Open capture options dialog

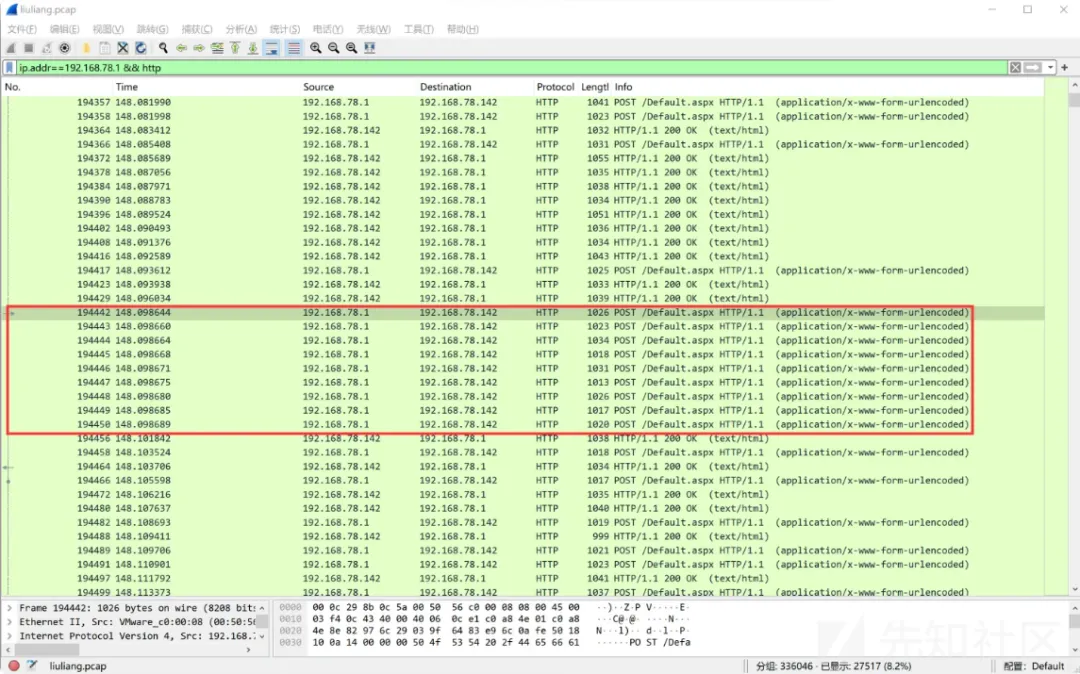pyautogui.click(x=65, y=48)
